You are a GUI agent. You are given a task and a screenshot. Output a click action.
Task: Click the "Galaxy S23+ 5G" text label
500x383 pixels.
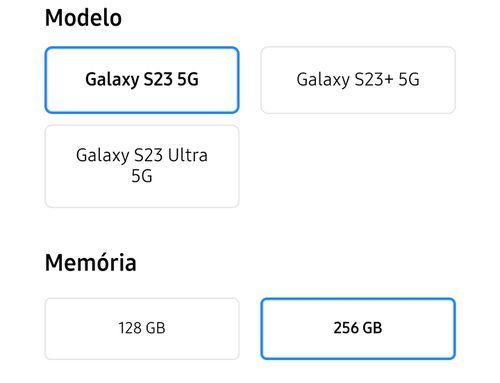[x=358, y=80]
